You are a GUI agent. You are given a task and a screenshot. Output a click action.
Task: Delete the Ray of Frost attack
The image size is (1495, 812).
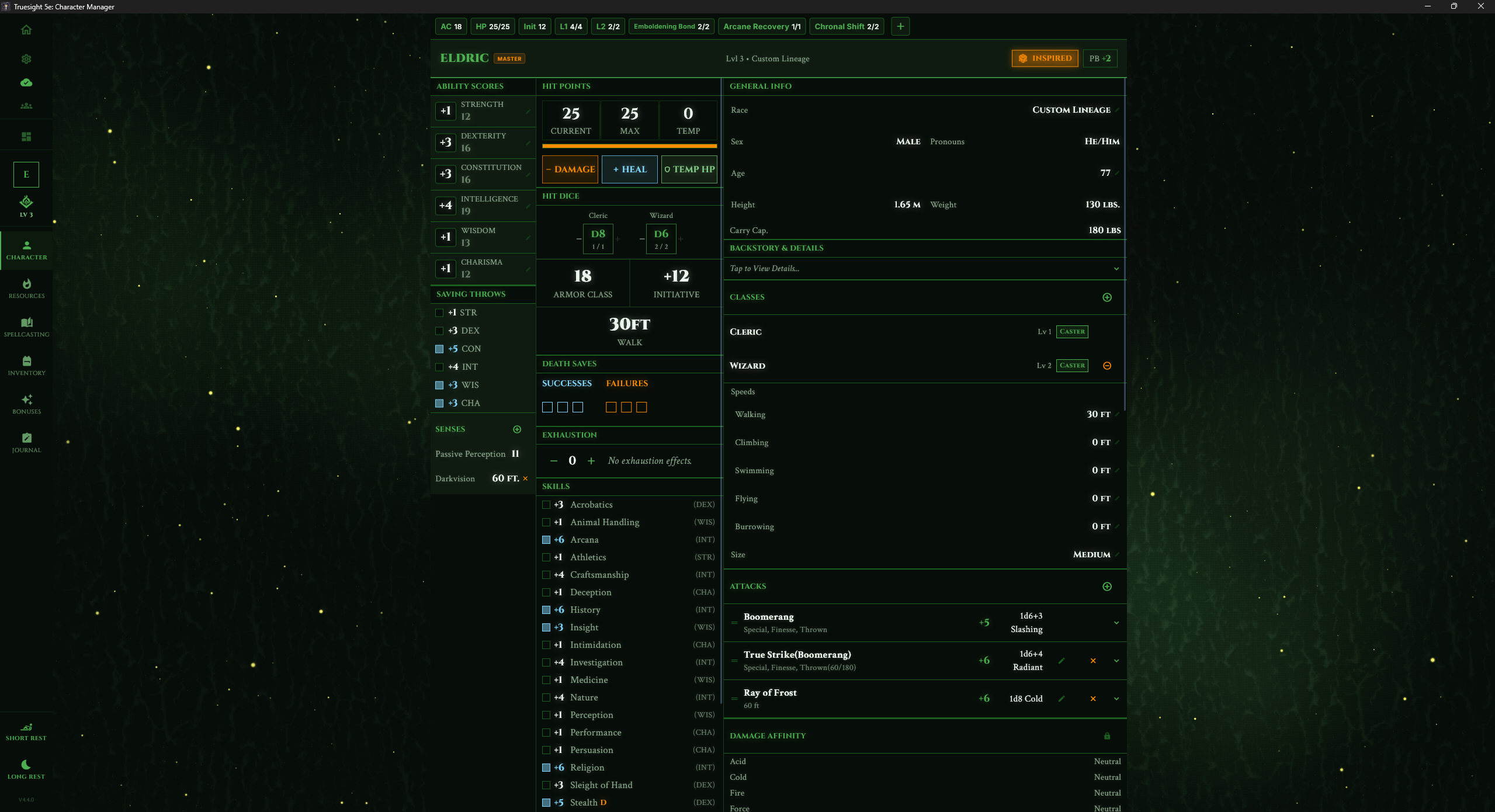(x=1092, y=699)
